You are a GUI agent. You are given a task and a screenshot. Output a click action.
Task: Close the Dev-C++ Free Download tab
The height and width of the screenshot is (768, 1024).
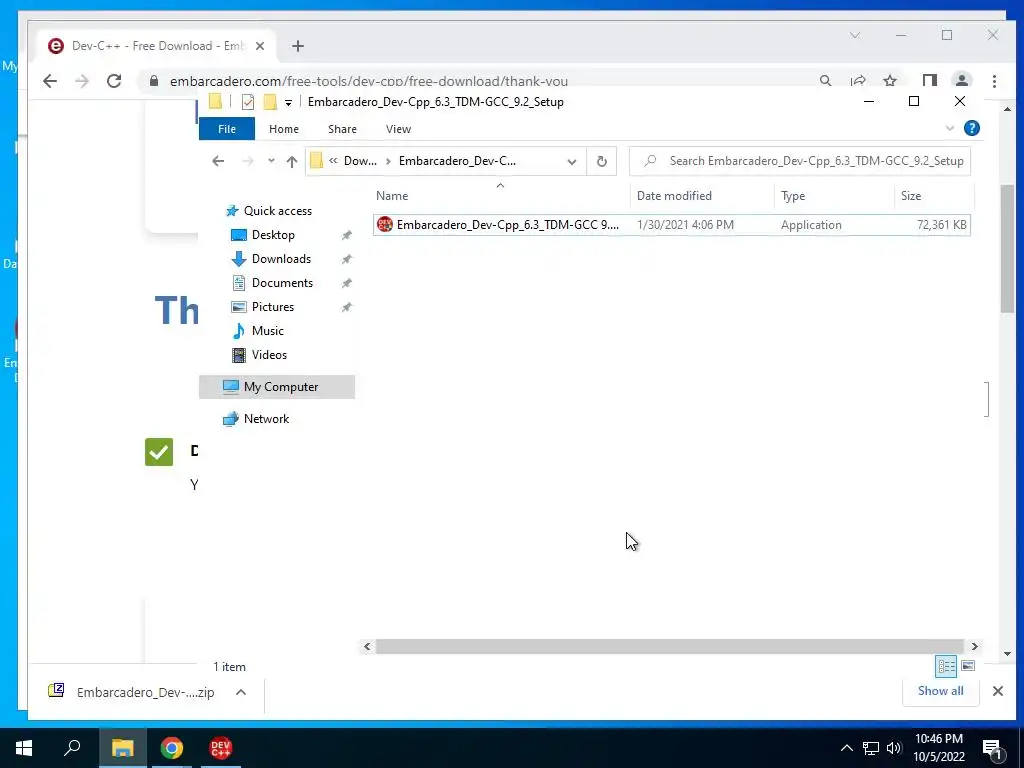click(260, 46)
